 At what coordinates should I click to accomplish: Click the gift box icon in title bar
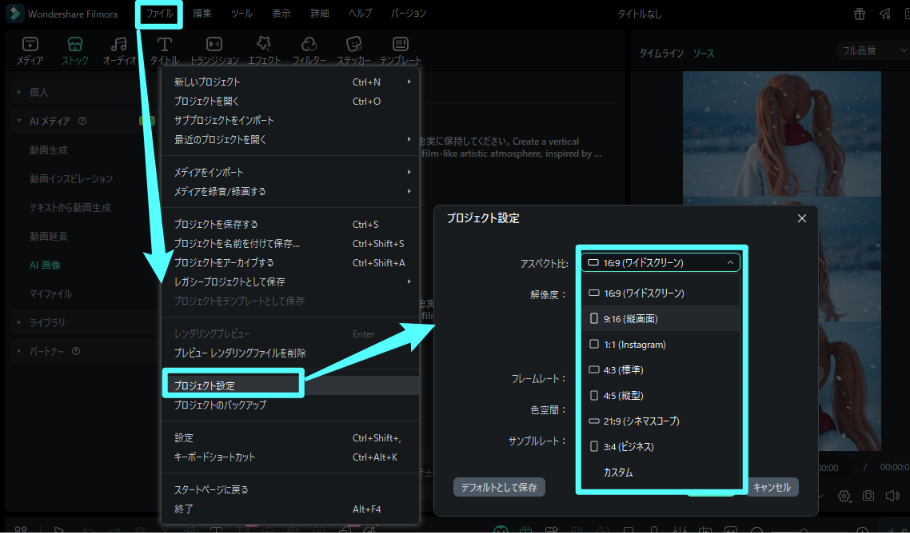(860, 14)
